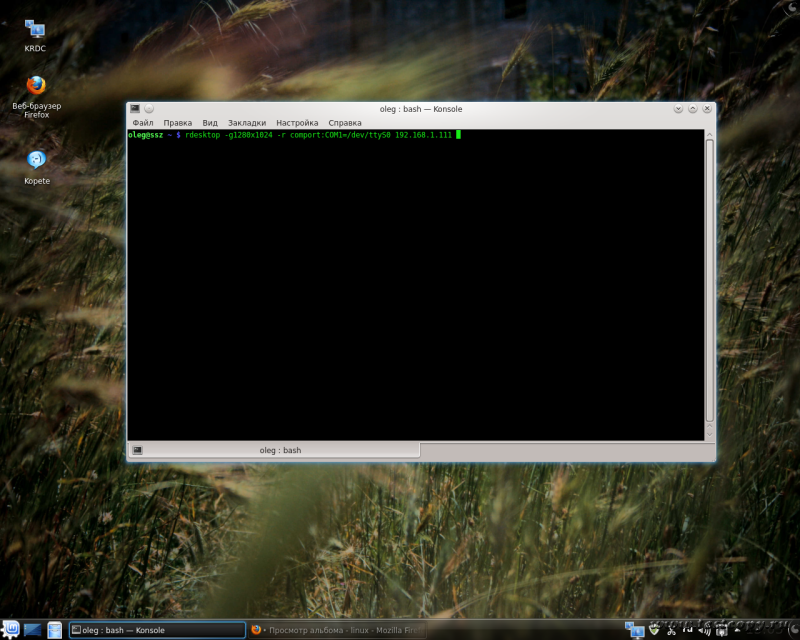Expand the Настройка menu
Image resolution: width=800 pixels, height=640 pixels.
[x=297, y=123]
